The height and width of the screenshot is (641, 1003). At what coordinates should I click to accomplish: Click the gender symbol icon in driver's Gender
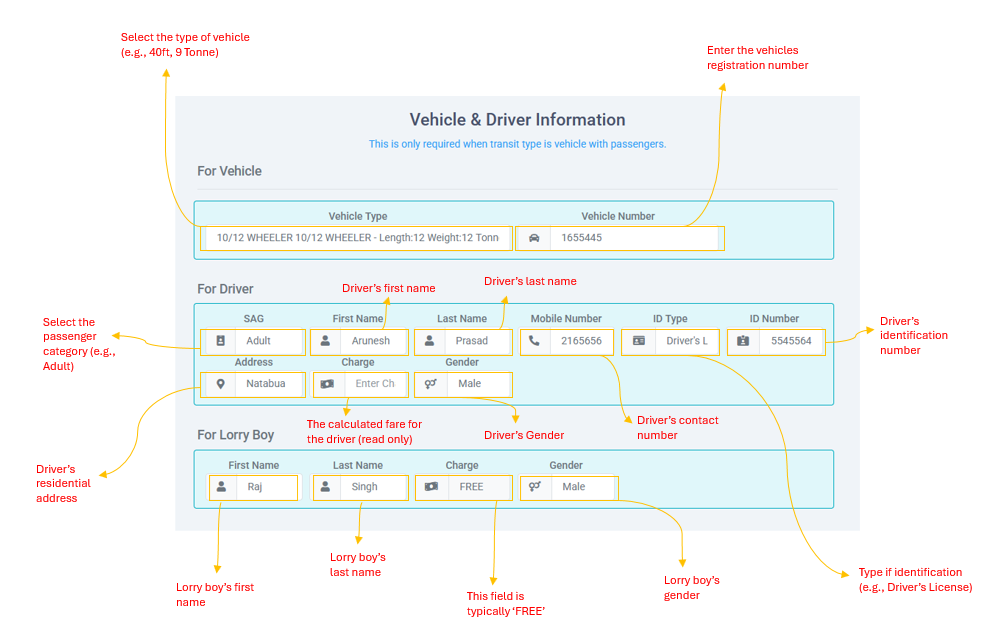tap(430, 384)
